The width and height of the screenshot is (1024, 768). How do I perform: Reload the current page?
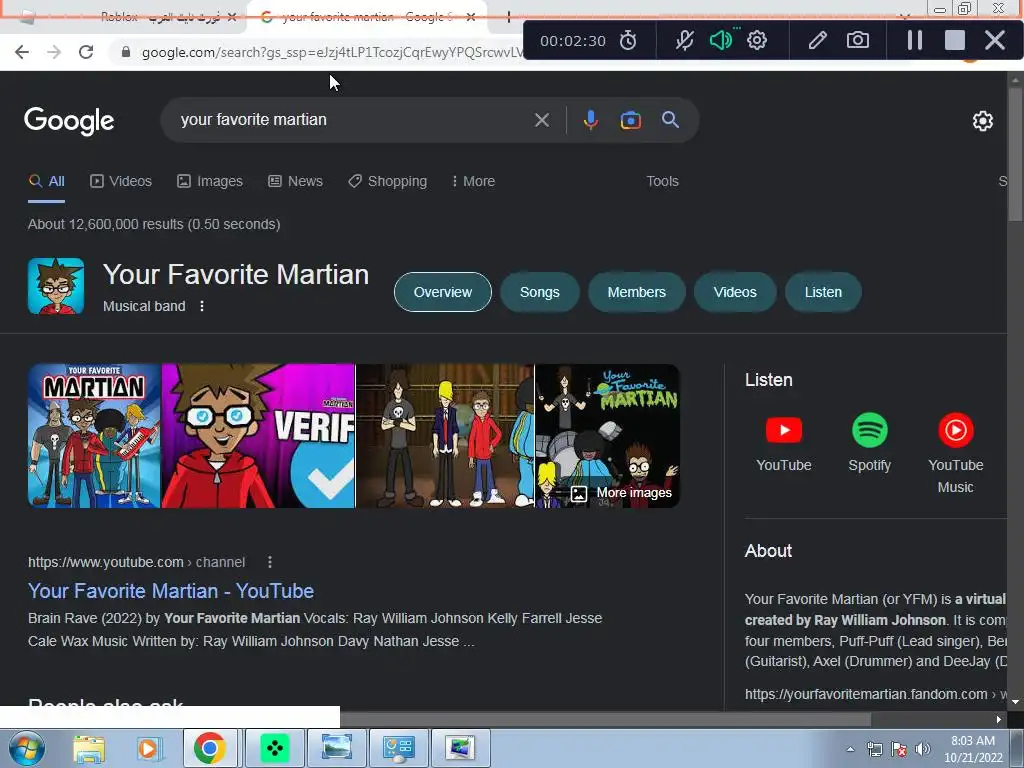click(86, 52)
